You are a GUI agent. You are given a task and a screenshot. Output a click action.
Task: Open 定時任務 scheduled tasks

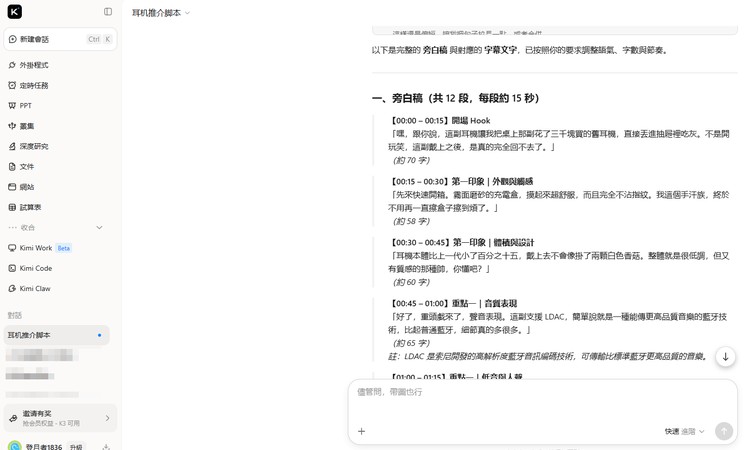pos(60,85)
